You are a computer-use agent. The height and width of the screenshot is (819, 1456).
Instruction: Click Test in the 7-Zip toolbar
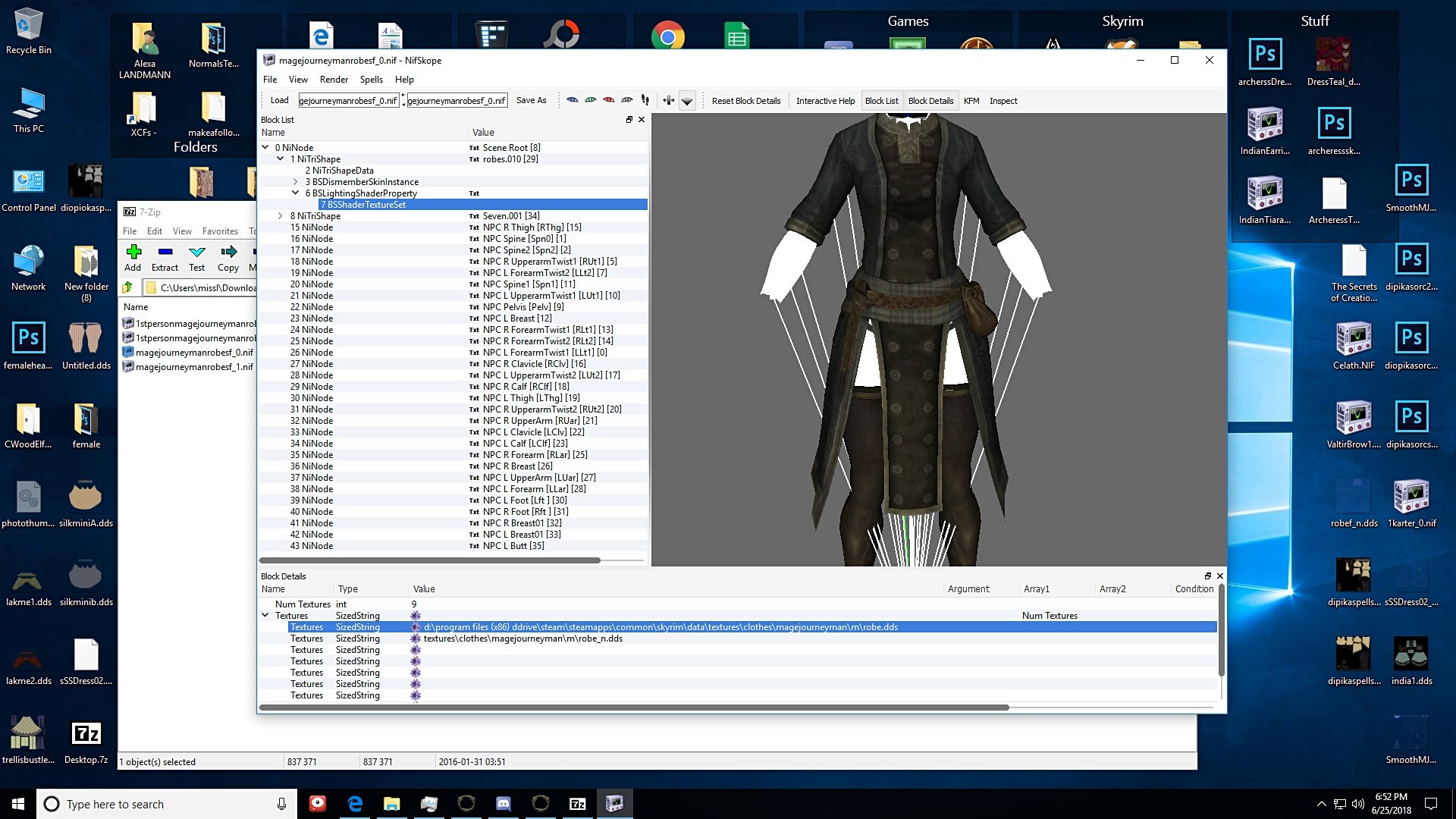point(197,258)
